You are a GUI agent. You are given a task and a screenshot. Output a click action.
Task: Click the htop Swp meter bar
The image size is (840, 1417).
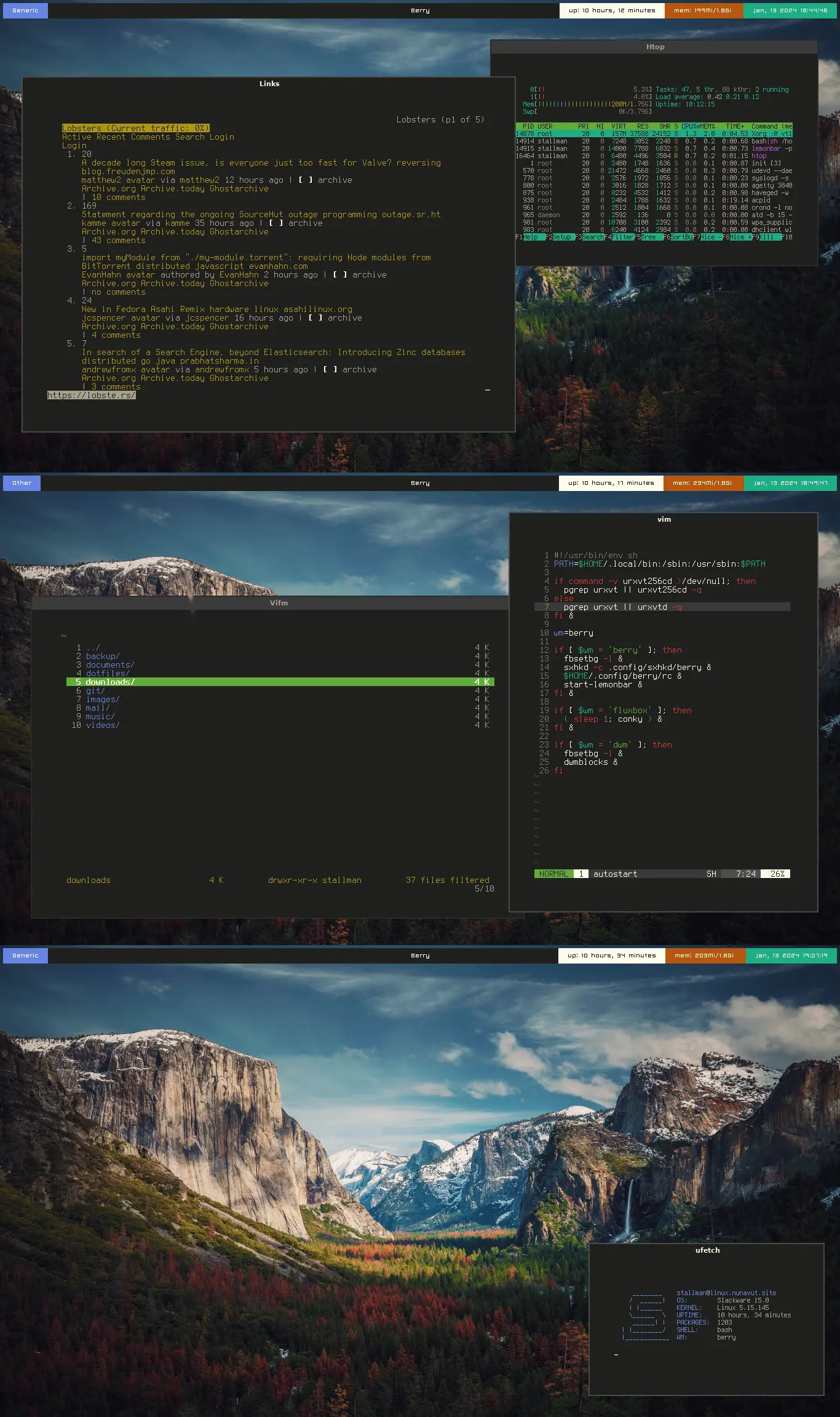click(x=587, y=111)
